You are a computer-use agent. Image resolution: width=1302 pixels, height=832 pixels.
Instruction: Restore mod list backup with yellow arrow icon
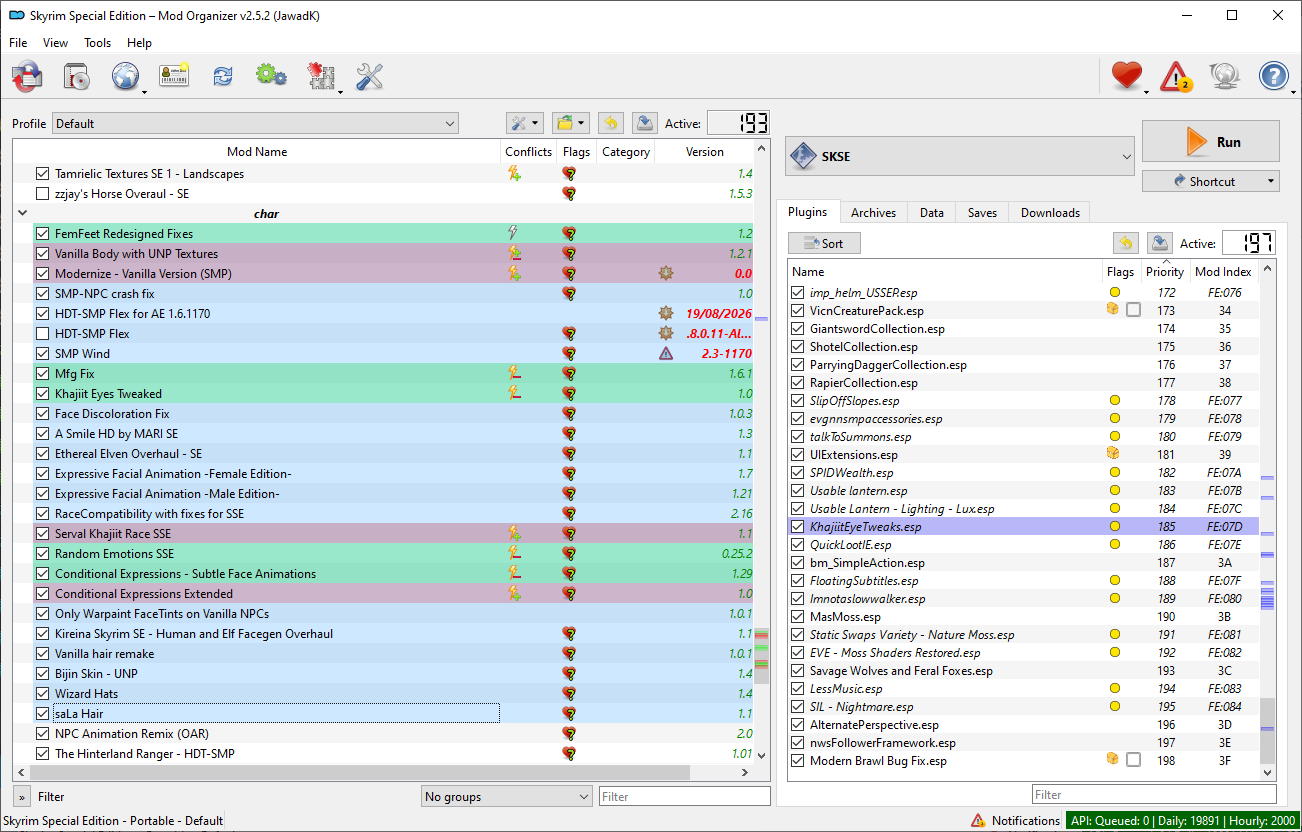tap(610, 123)
